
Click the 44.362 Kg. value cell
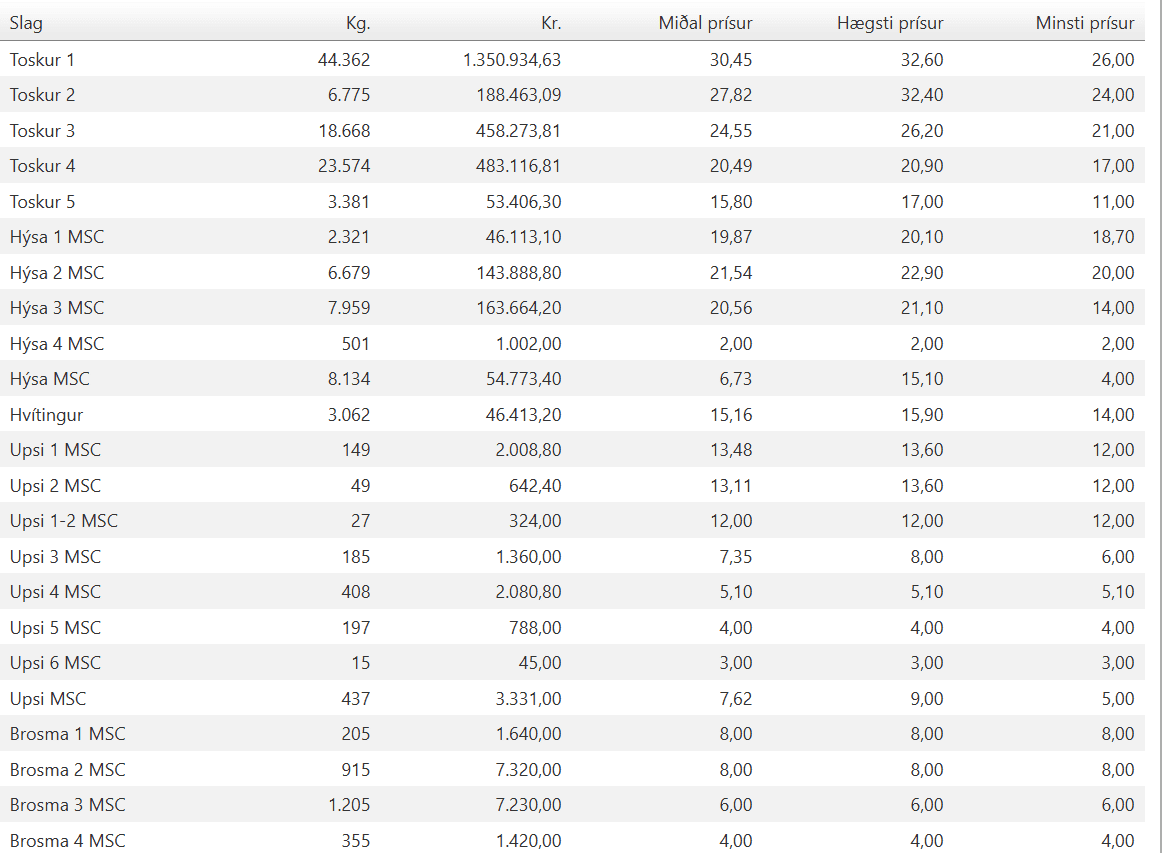pos(344,60)
